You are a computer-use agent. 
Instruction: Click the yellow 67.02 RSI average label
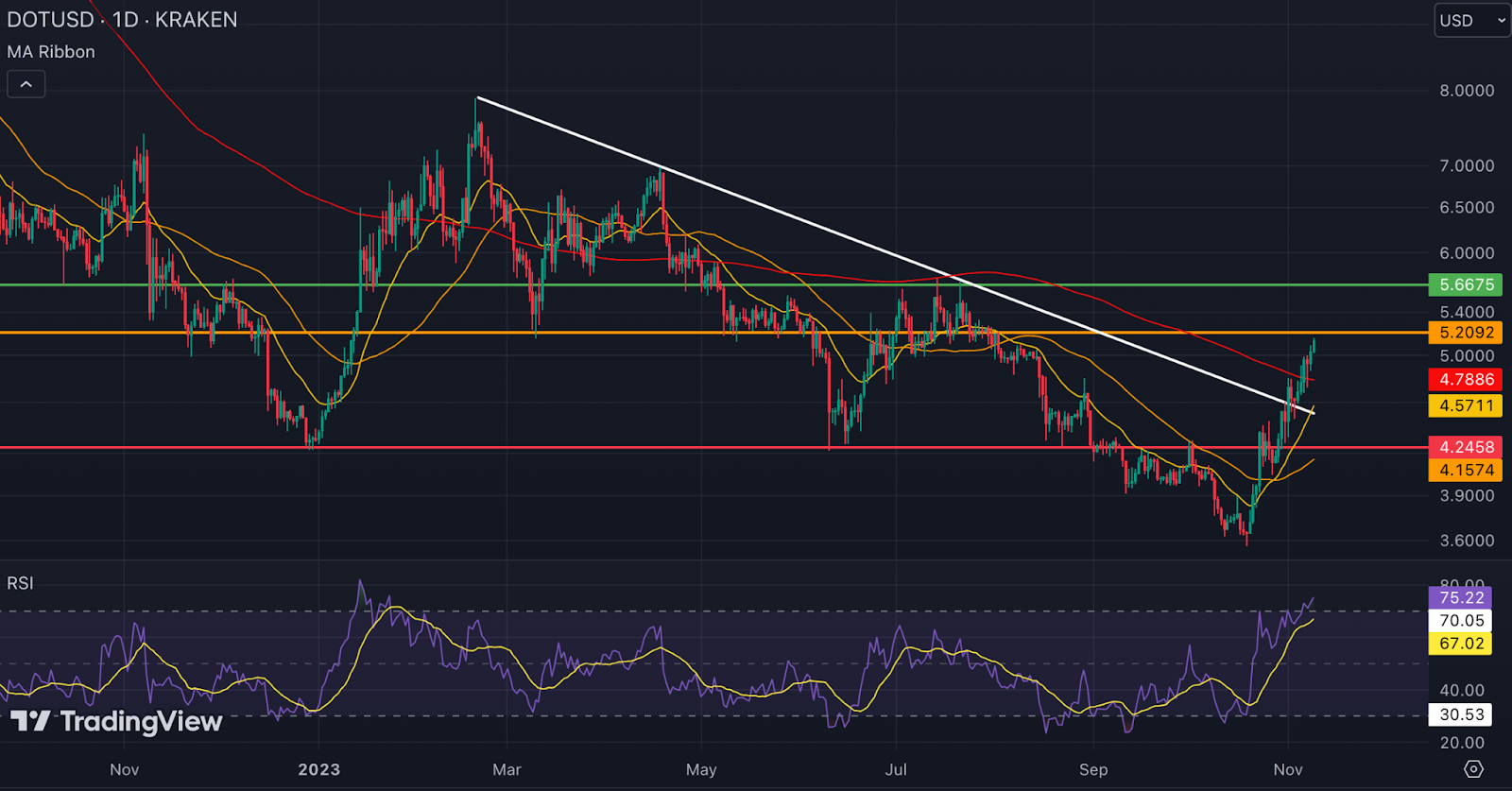tap(1462, 644)
